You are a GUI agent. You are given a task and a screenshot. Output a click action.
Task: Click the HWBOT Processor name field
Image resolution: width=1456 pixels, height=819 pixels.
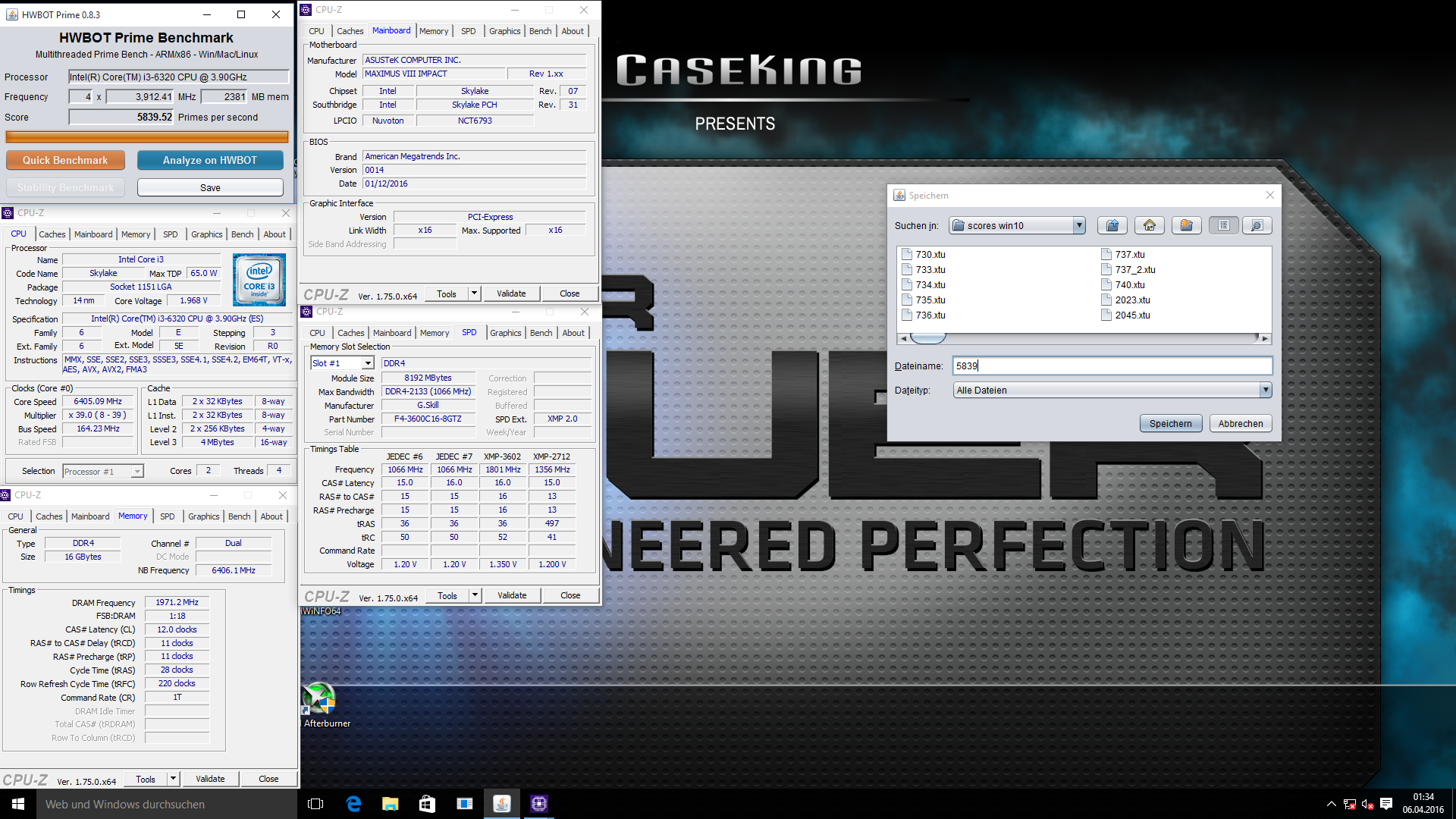178,77
